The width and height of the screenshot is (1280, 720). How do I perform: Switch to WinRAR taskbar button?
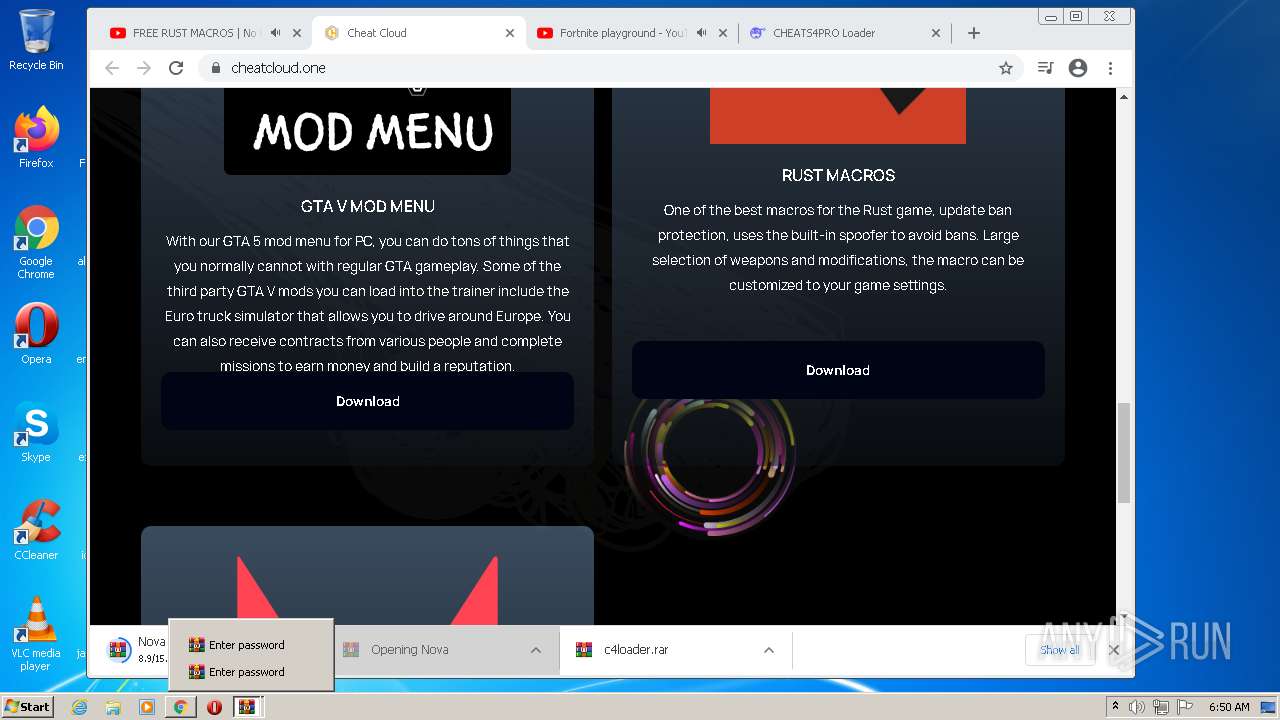(247, 707)
